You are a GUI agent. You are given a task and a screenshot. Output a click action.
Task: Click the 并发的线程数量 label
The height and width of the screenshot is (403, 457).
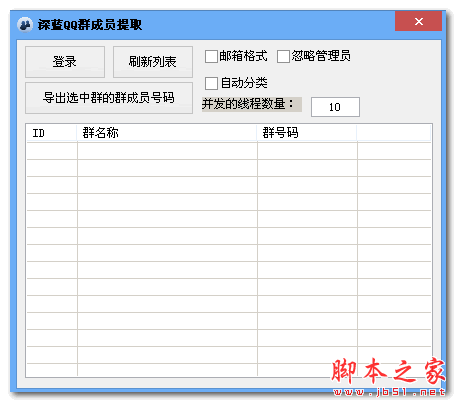(252, 104)
